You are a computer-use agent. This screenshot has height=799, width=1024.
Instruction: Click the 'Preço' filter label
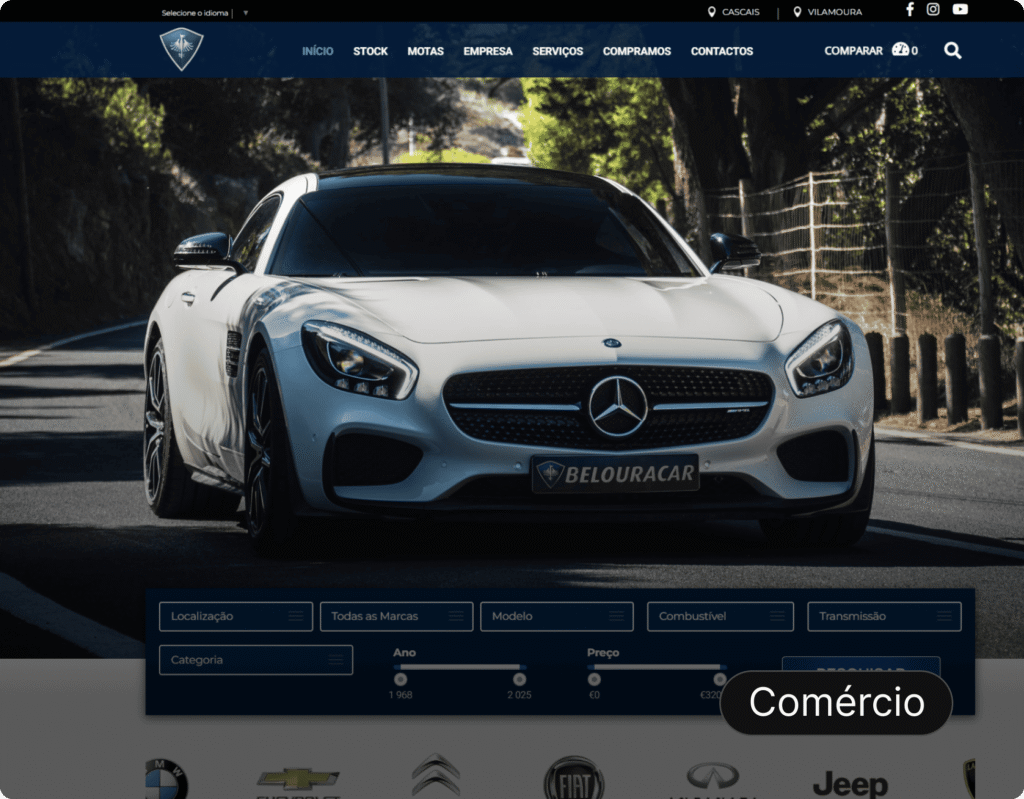click(603, 653)
